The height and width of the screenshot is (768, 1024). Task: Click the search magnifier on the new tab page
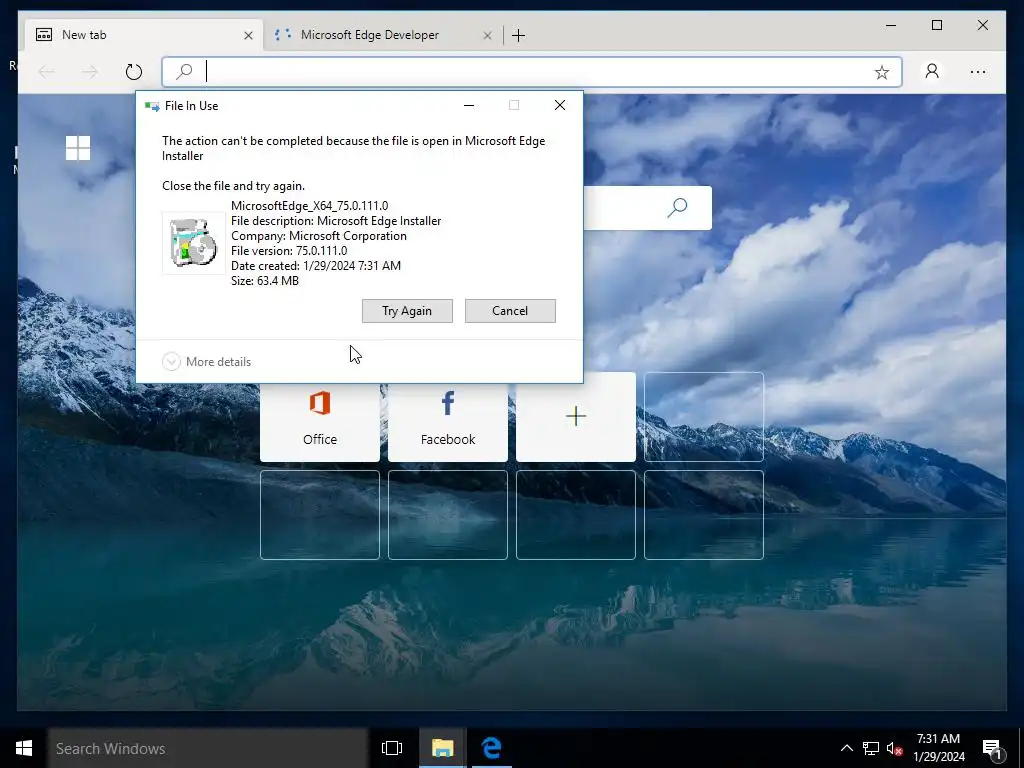click(x=677, y=208)
